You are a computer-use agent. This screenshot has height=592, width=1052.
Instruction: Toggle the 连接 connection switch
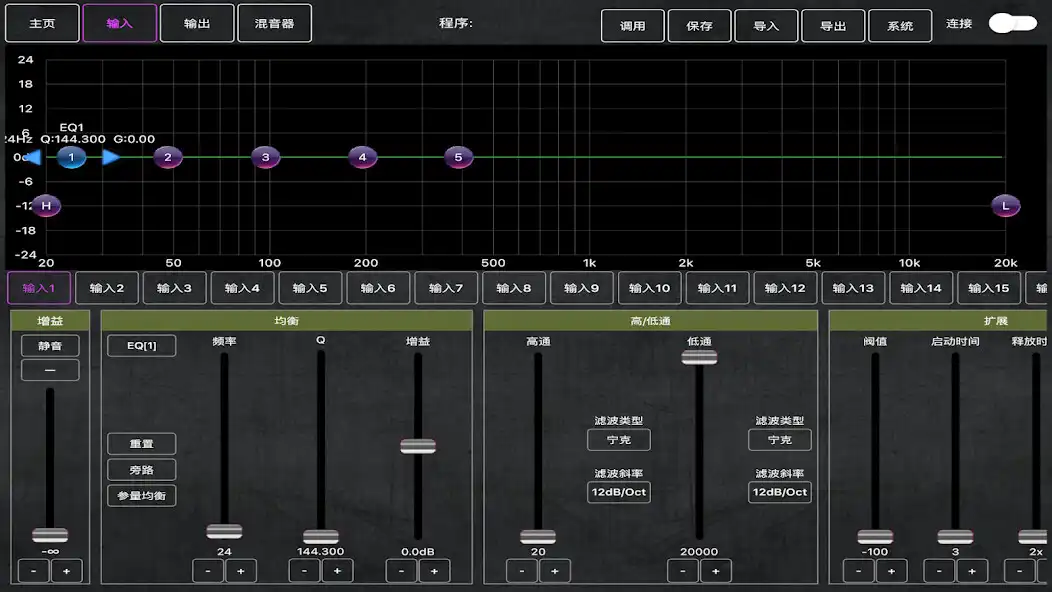point(1013,23)
